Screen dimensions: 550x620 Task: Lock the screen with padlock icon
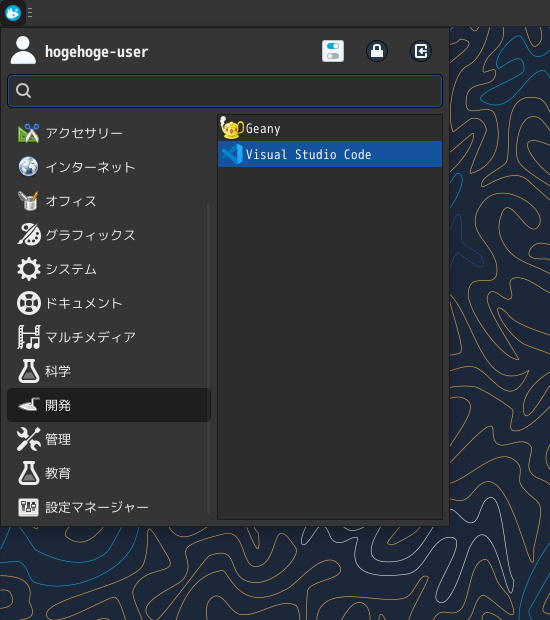click(x=377, y=51)
